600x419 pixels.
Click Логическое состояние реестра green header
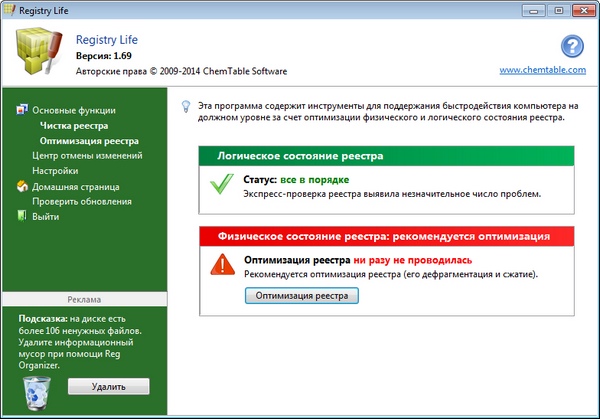(x=386, y=156)
